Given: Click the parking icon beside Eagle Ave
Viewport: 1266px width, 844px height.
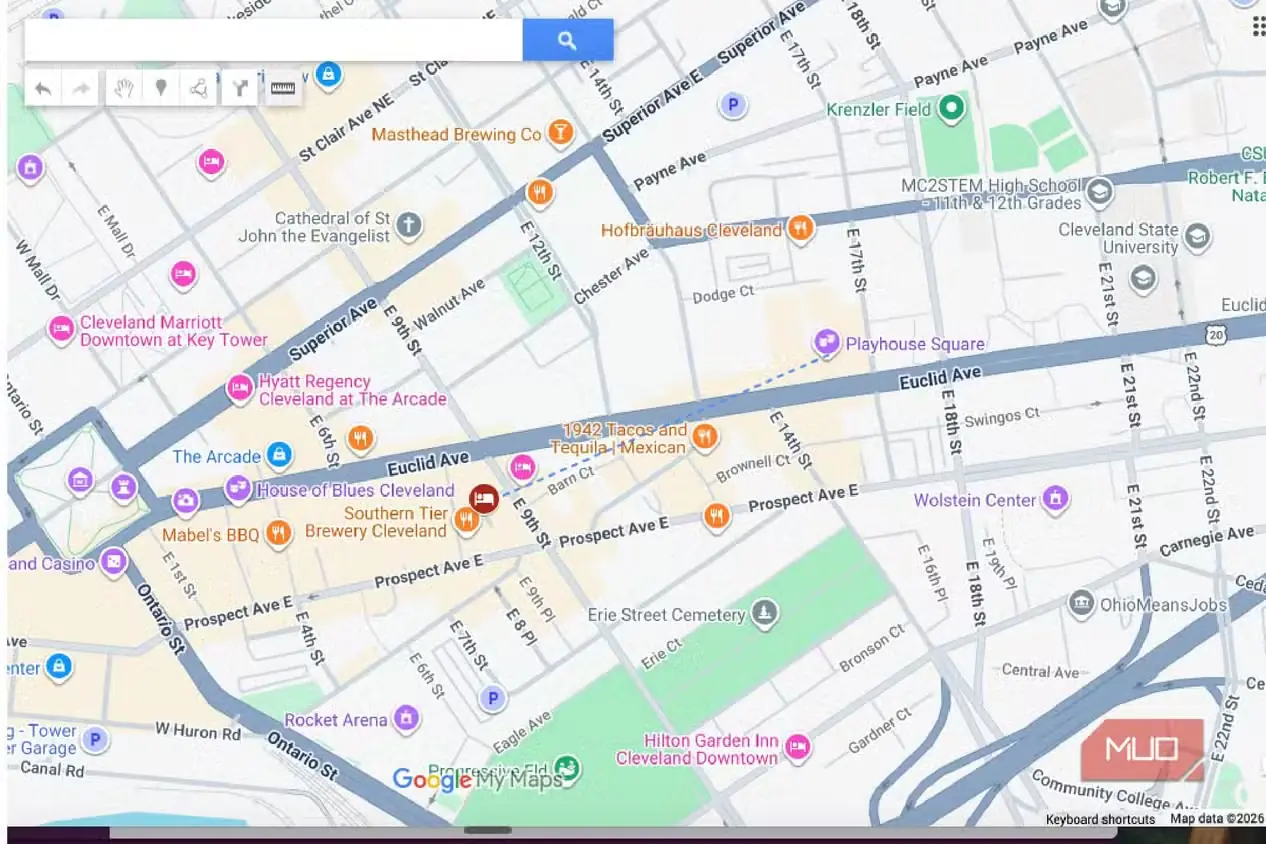Looking at the screenshot, I should 492,698.
